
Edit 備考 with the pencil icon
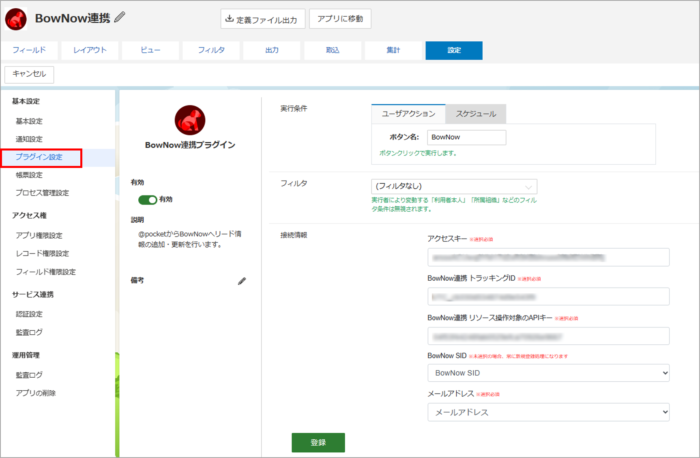pos(242,281)
